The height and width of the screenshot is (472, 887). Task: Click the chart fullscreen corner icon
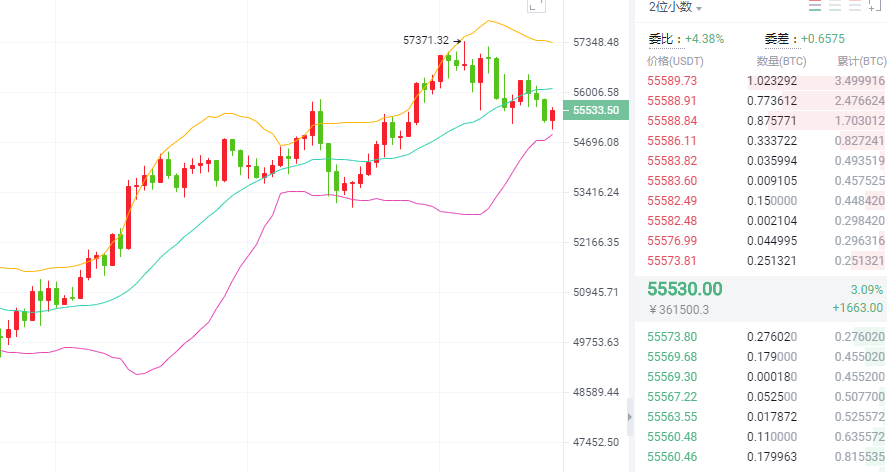[538, 5]
